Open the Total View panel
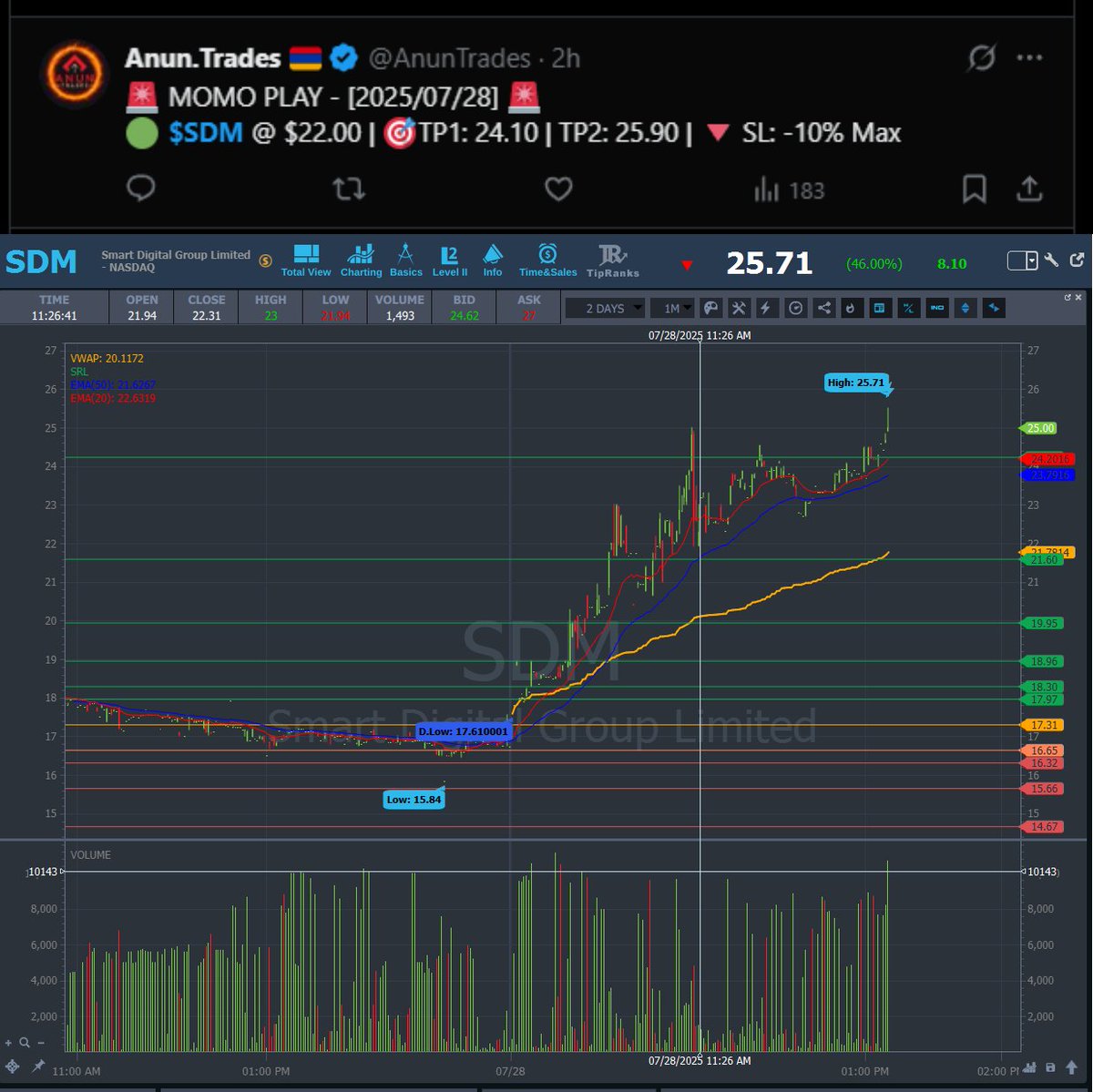Screen dimensions: 1093x1092 tap(306, 260)
